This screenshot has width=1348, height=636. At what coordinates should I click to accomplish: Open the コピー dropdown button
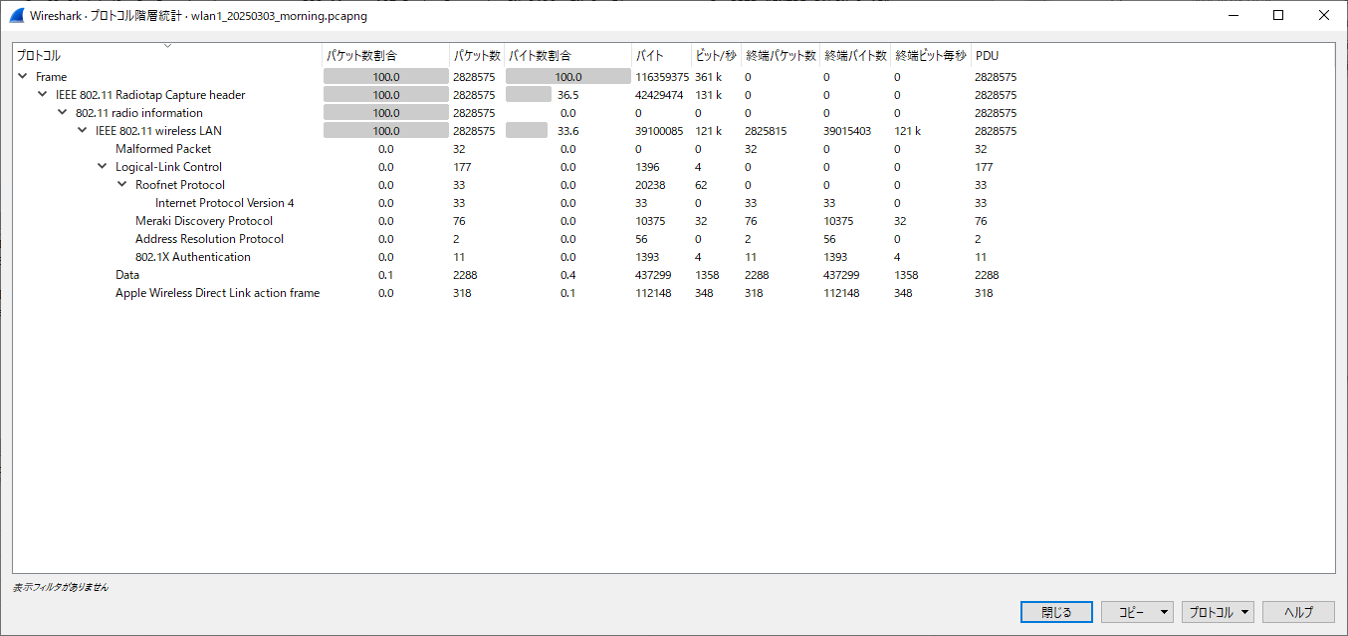(1137, 612)
